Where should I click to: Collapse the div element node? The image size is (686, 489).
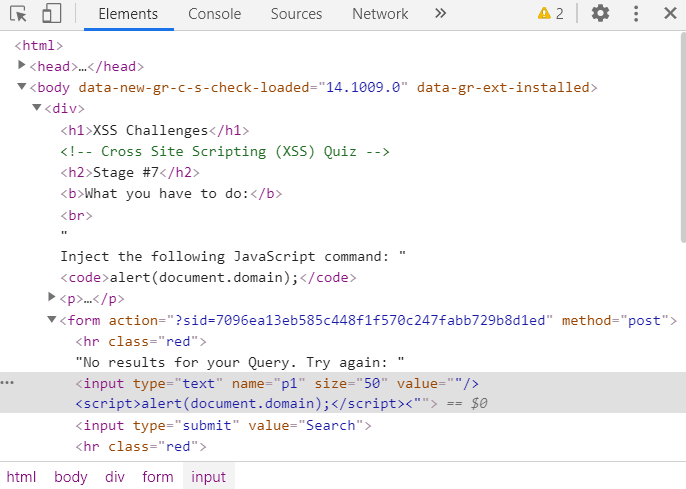pos(37,107)
